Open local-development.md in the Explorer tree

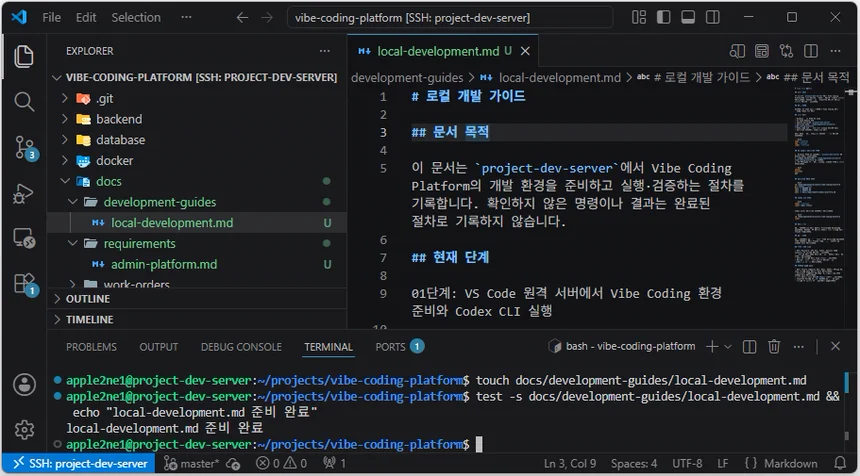(x=197, y=223)
